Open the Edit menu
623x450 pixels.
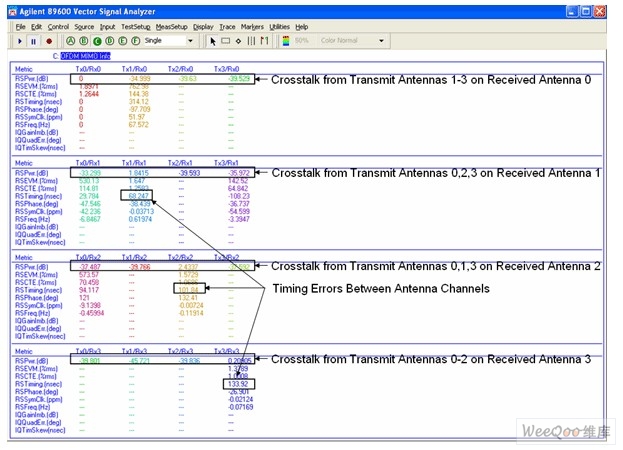pyautogui.click(x=36, y=27)
